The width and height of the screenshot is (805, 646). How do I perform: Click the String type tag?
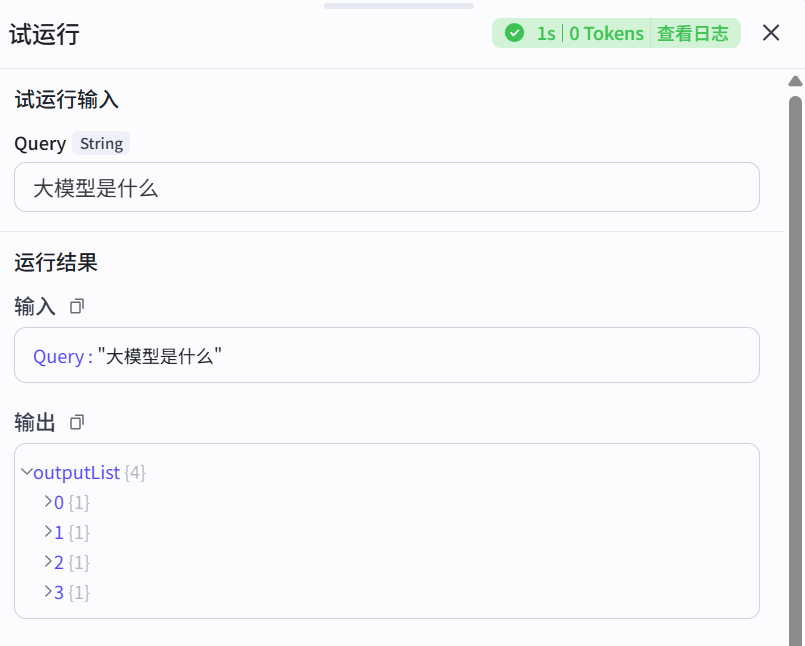tap(101, 144)
